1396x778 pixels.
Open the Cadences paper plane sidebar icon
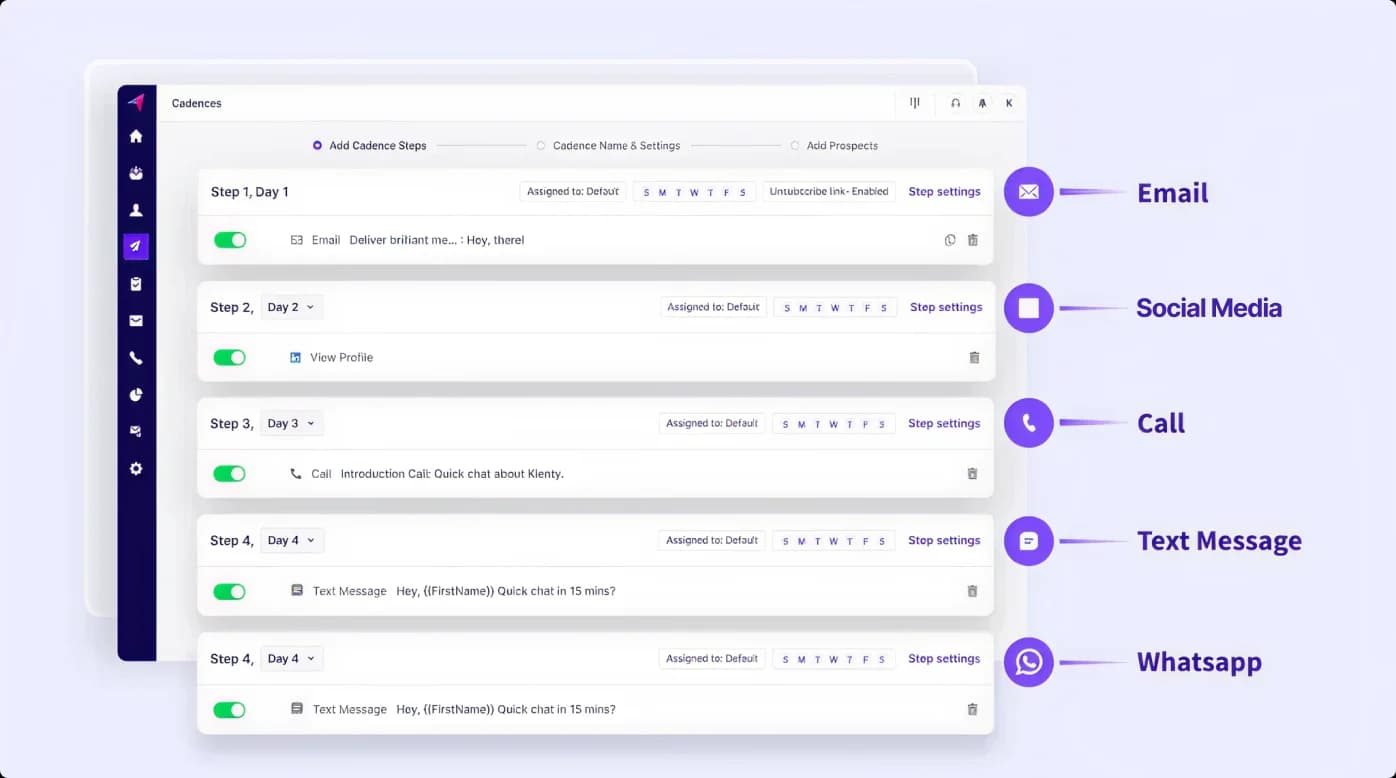(x=136, y=246)
